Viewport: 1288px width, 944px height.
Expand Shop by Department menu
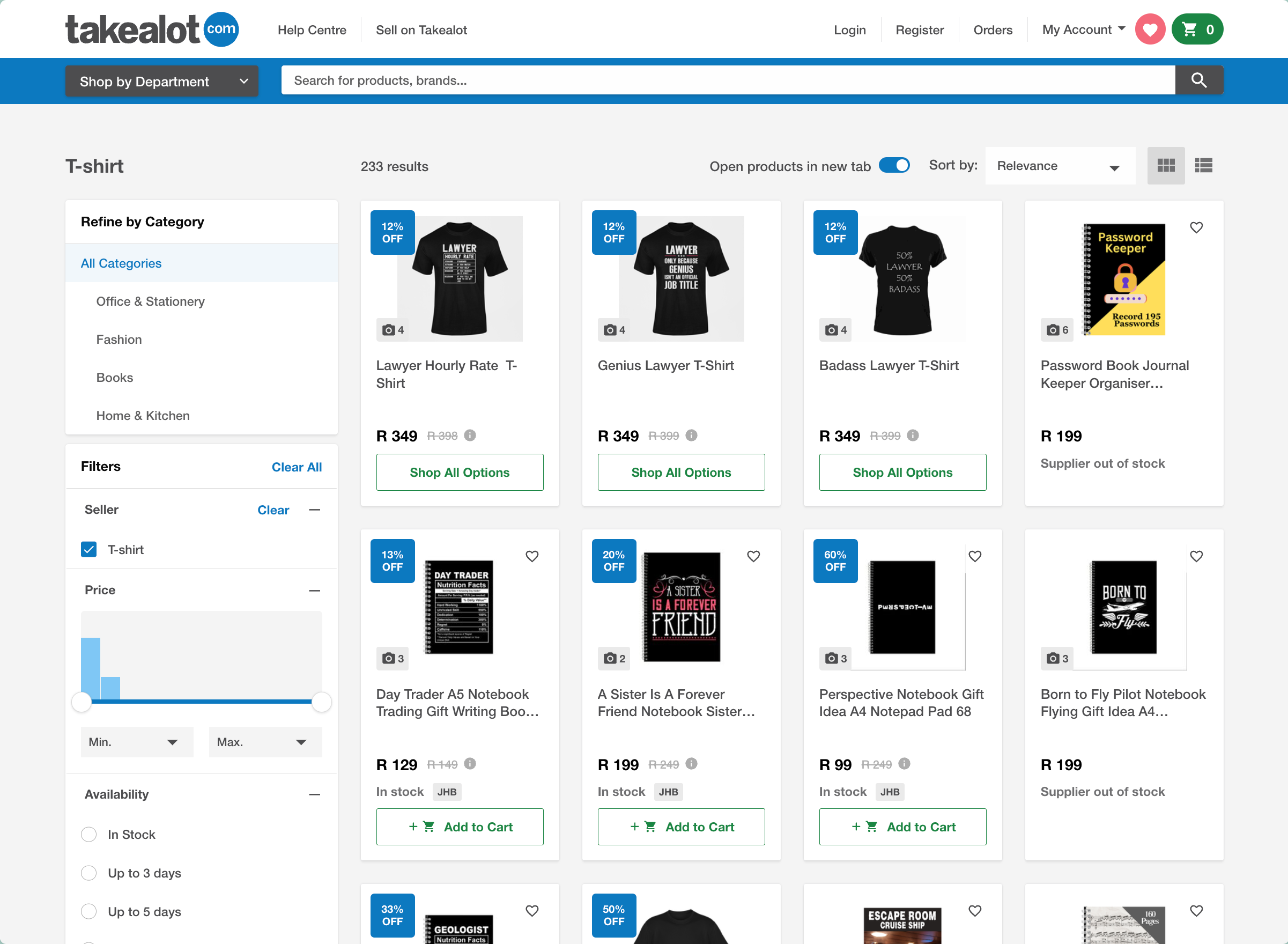click(161, 81)
